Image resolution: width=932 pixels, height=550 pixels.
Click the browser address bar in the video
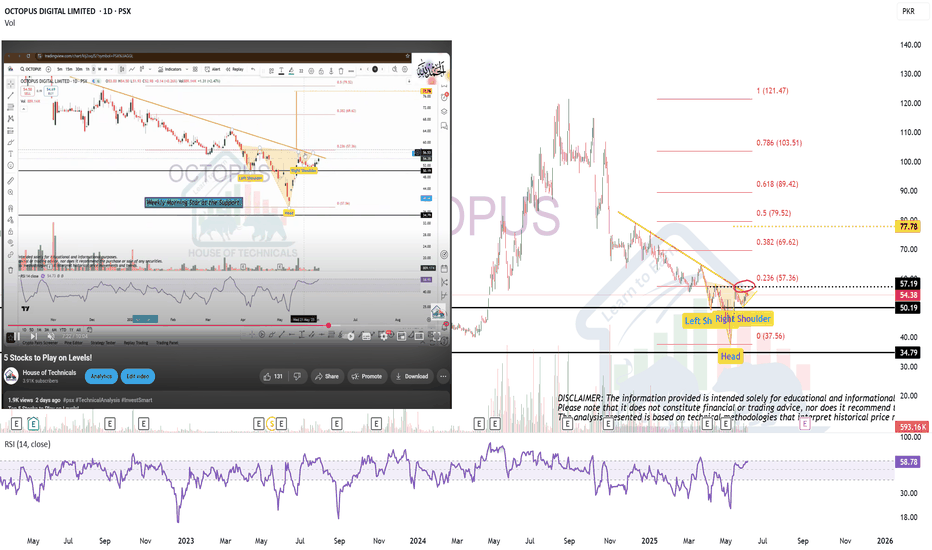click(x=223, y=56)
